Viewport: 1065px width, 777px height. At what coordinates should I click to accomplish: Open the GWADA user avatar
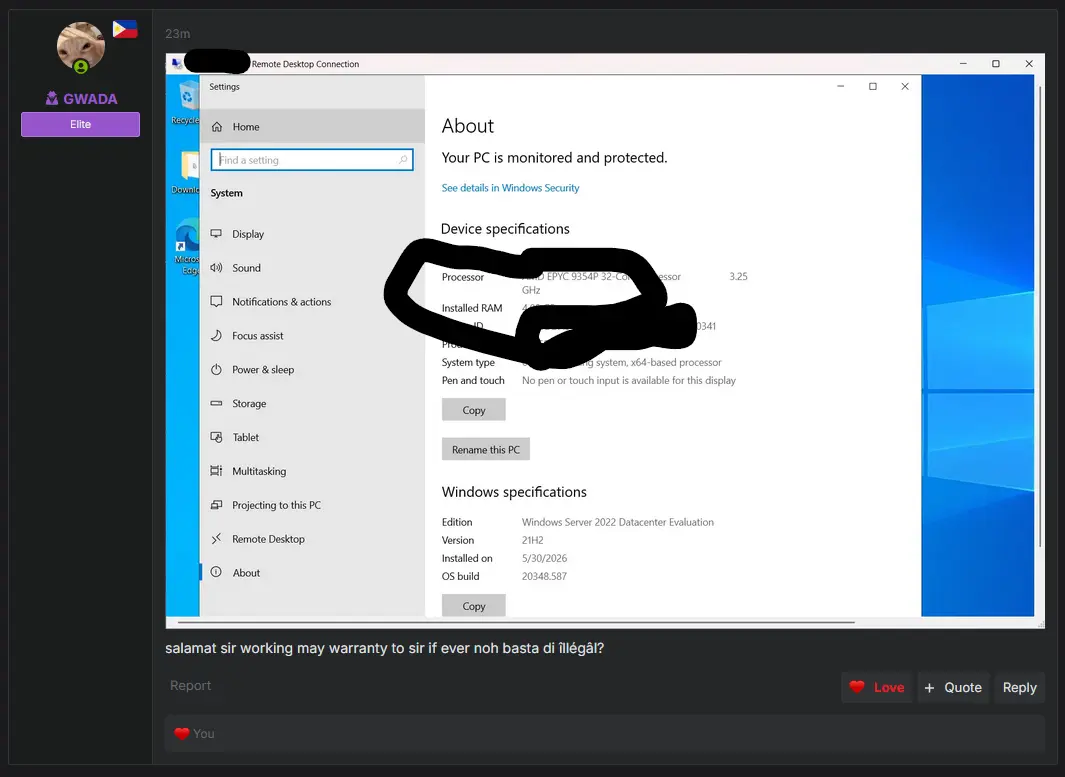pyautogui.click(x=81, y=47)
